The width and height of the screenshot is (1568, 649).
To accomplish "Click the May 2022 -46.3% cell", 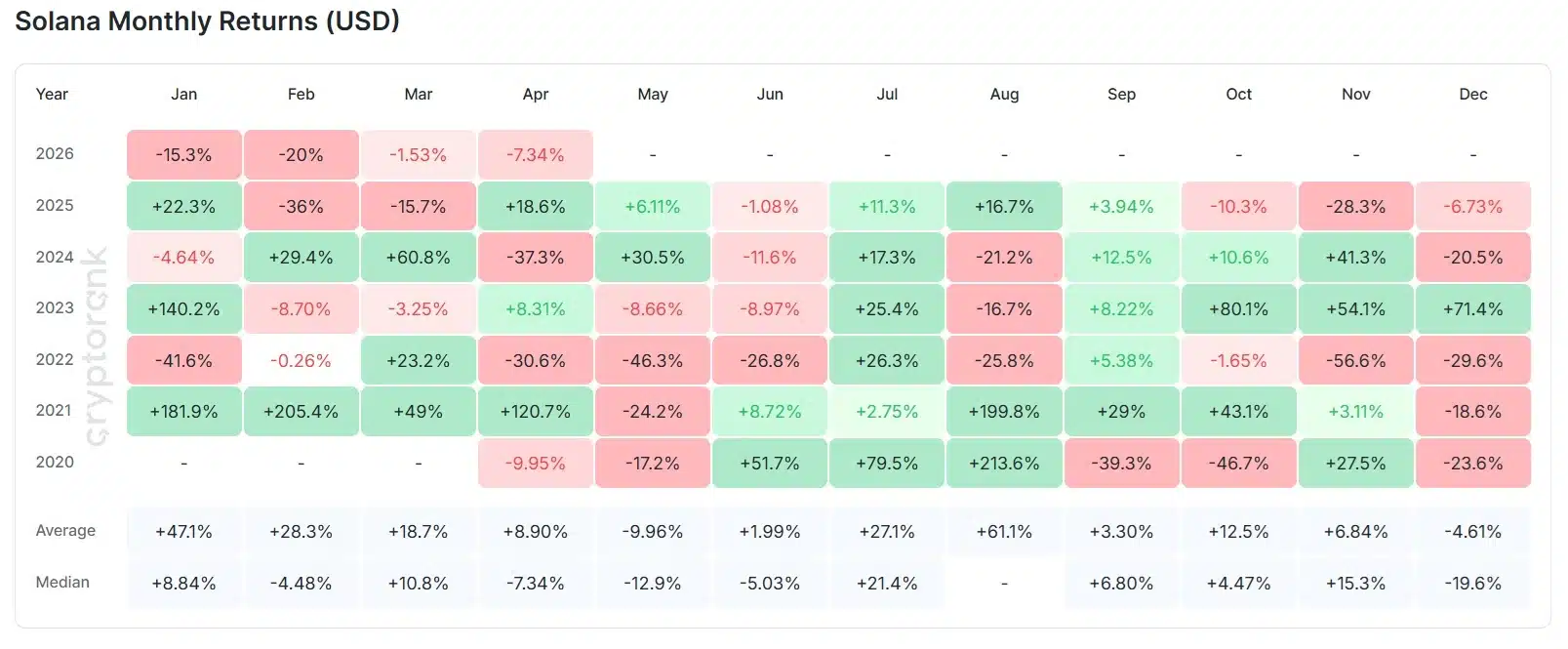I will pyautogui.click(x=652, y=361).
